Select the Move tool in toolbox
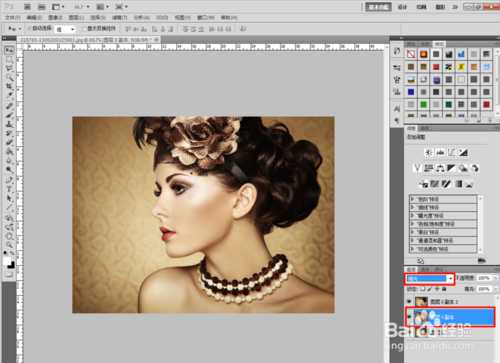The height and width of the screenshot is (363, 500). pyautogui.click(x=9, y=50)
